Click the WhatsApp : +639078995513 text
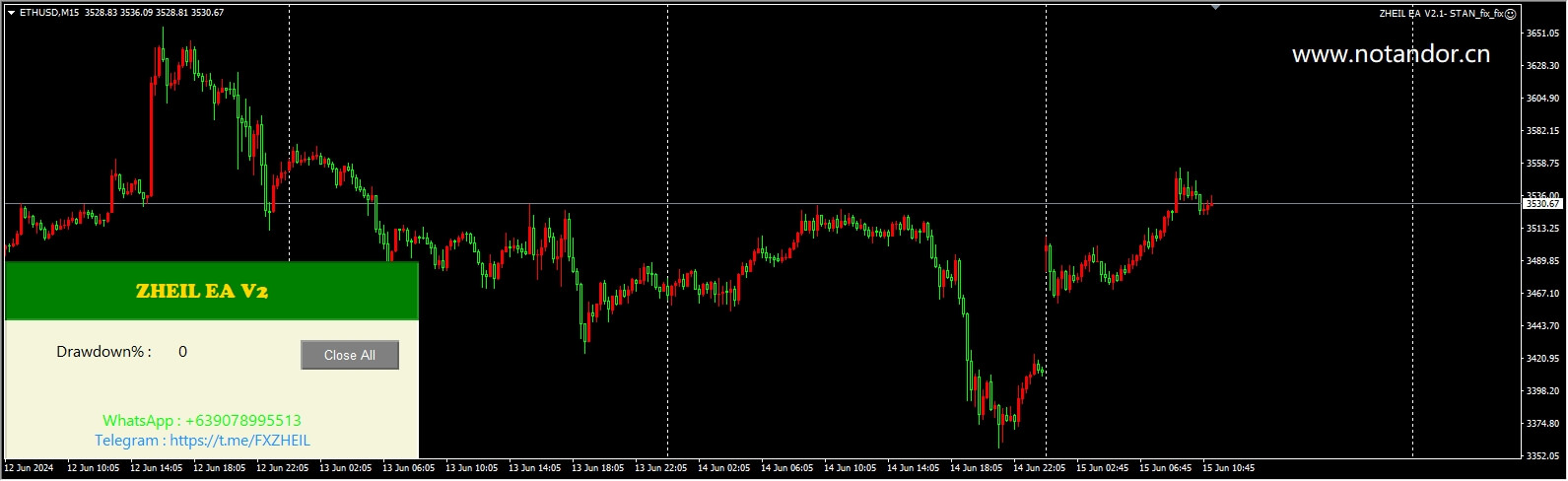The height and width of the screenshot is (481, 1568). coord(202,421)
